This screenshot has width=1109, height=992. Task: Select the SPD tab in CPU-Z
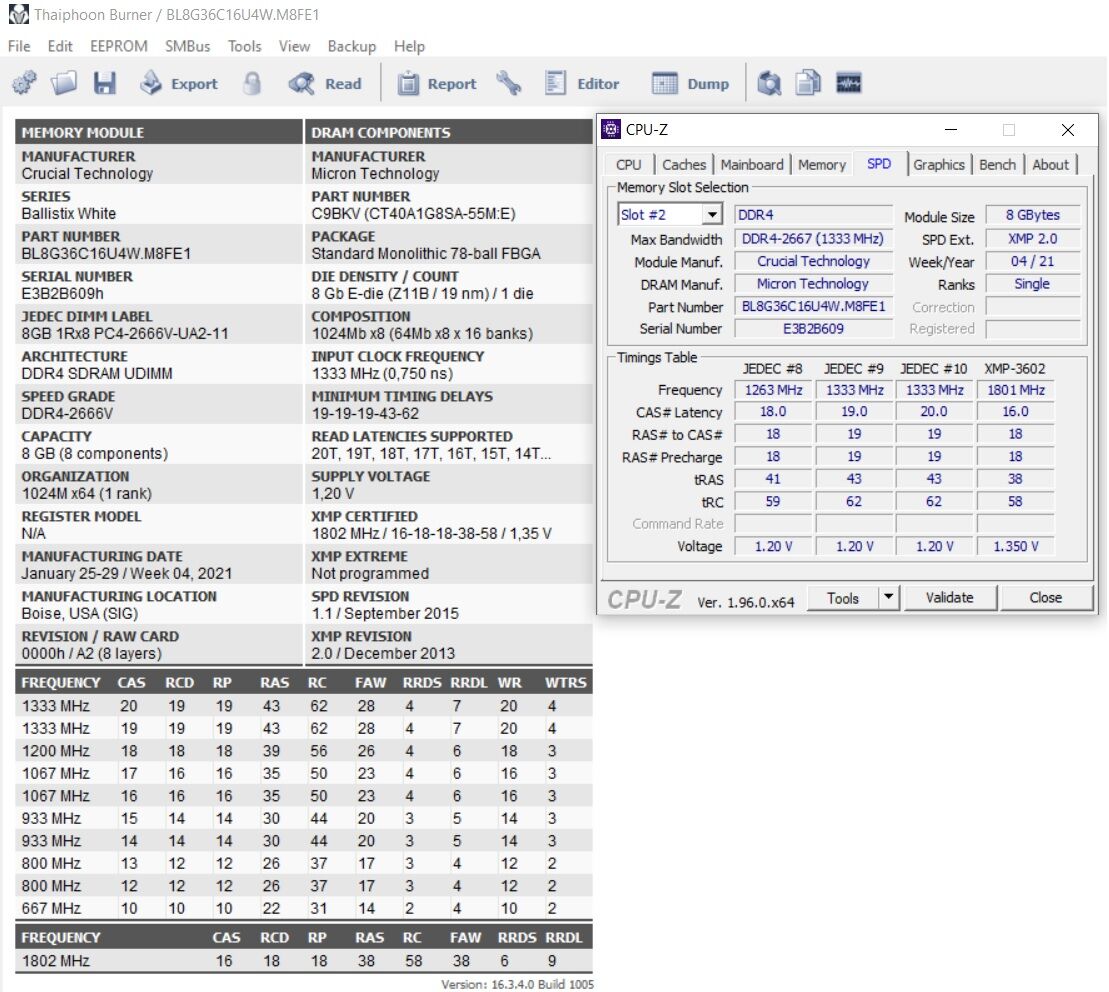click(879, 163)
